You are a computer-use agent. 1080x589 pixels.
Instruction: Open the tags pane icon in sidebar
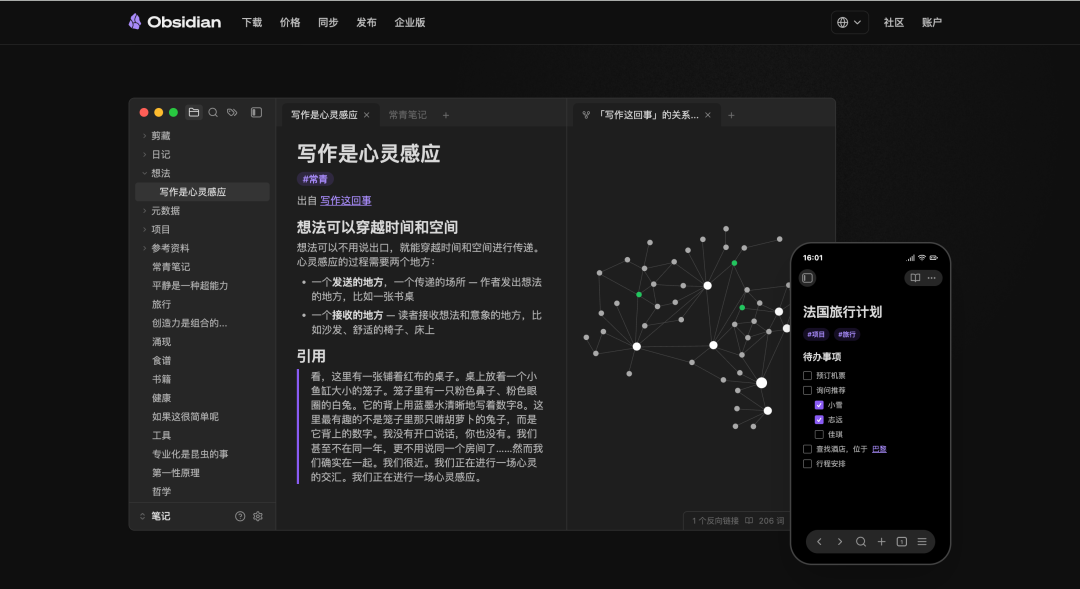coord(232,113)
